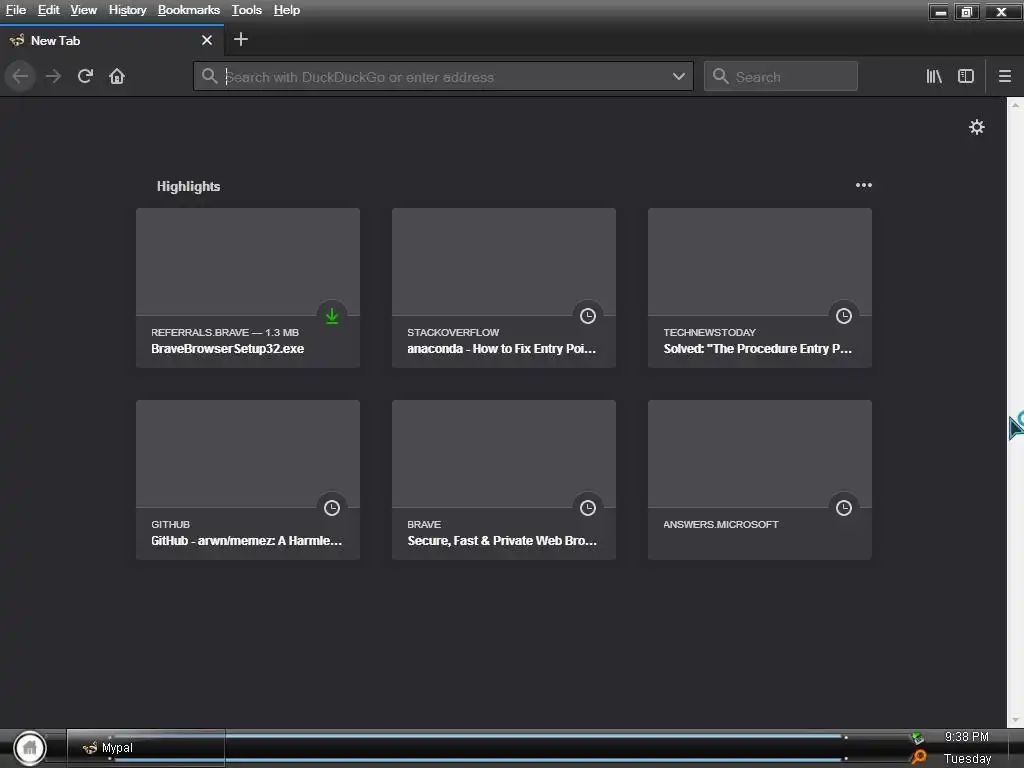Open new tab preferences gear
Image resolution: width=1024 pixels, height=768 pixels.
click(x=976, y=127)
